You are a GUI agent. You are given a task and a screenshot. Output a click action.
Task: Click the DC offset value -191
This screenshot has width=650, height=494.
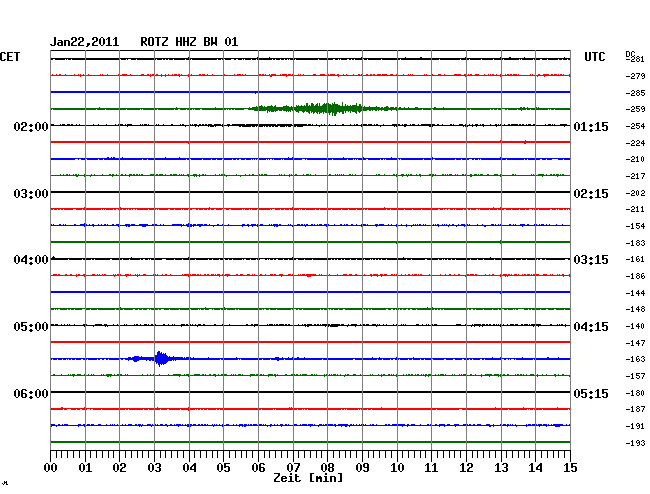635,426
